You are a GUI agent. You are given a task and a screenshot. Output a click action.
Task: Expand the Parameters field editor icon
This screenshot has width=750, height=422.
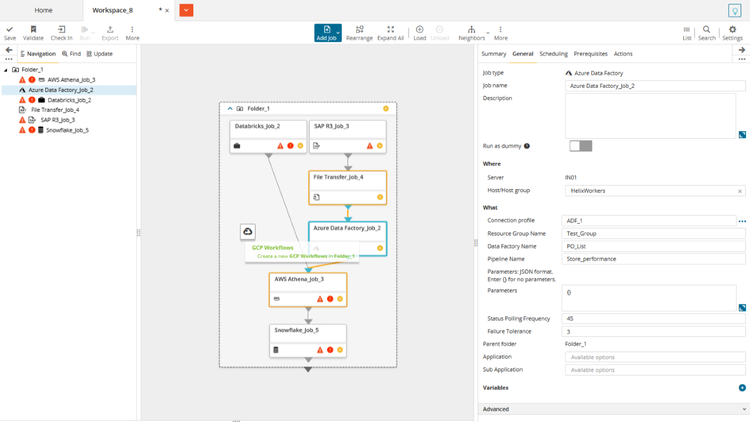pos(742,308)
